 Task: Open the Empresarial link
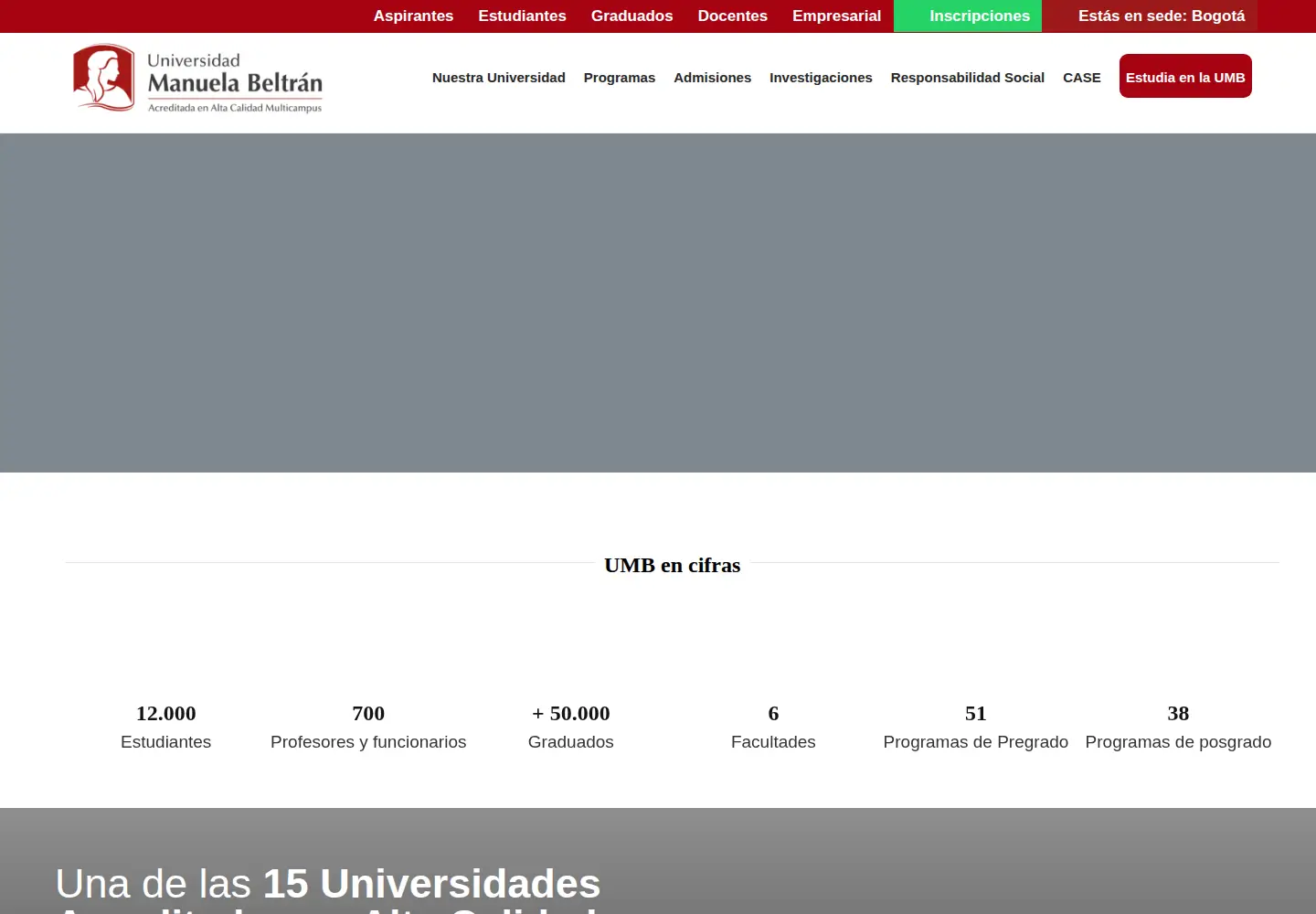point(836,16)
